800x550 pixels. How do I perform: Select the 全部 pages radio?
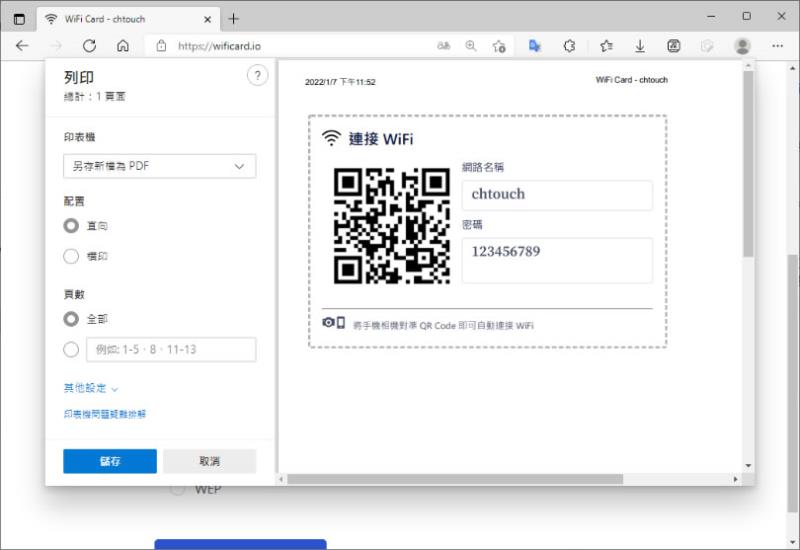(x=71, y=319)
